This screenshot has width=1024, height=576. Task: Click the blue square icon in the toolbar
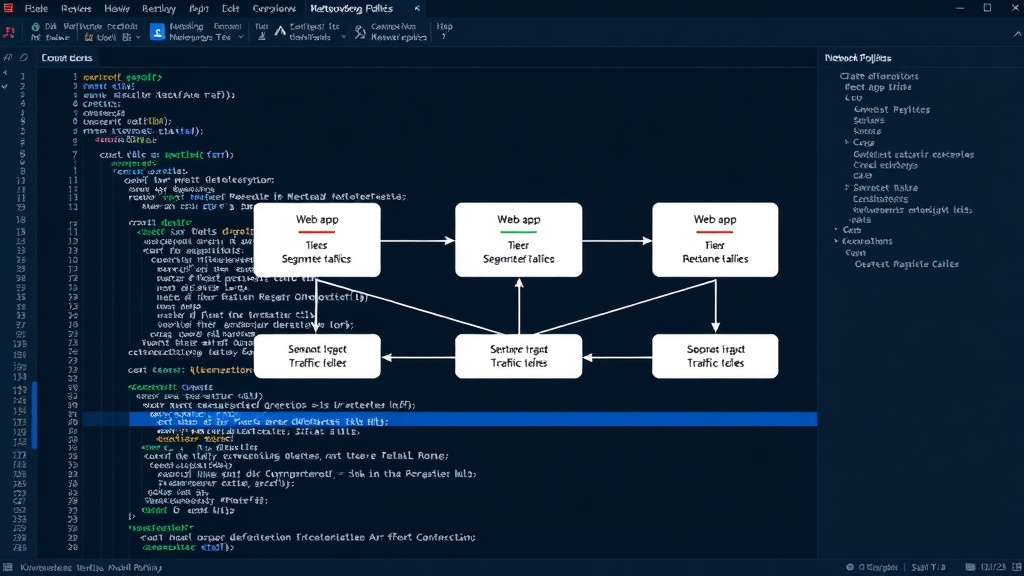click(157, 32)
